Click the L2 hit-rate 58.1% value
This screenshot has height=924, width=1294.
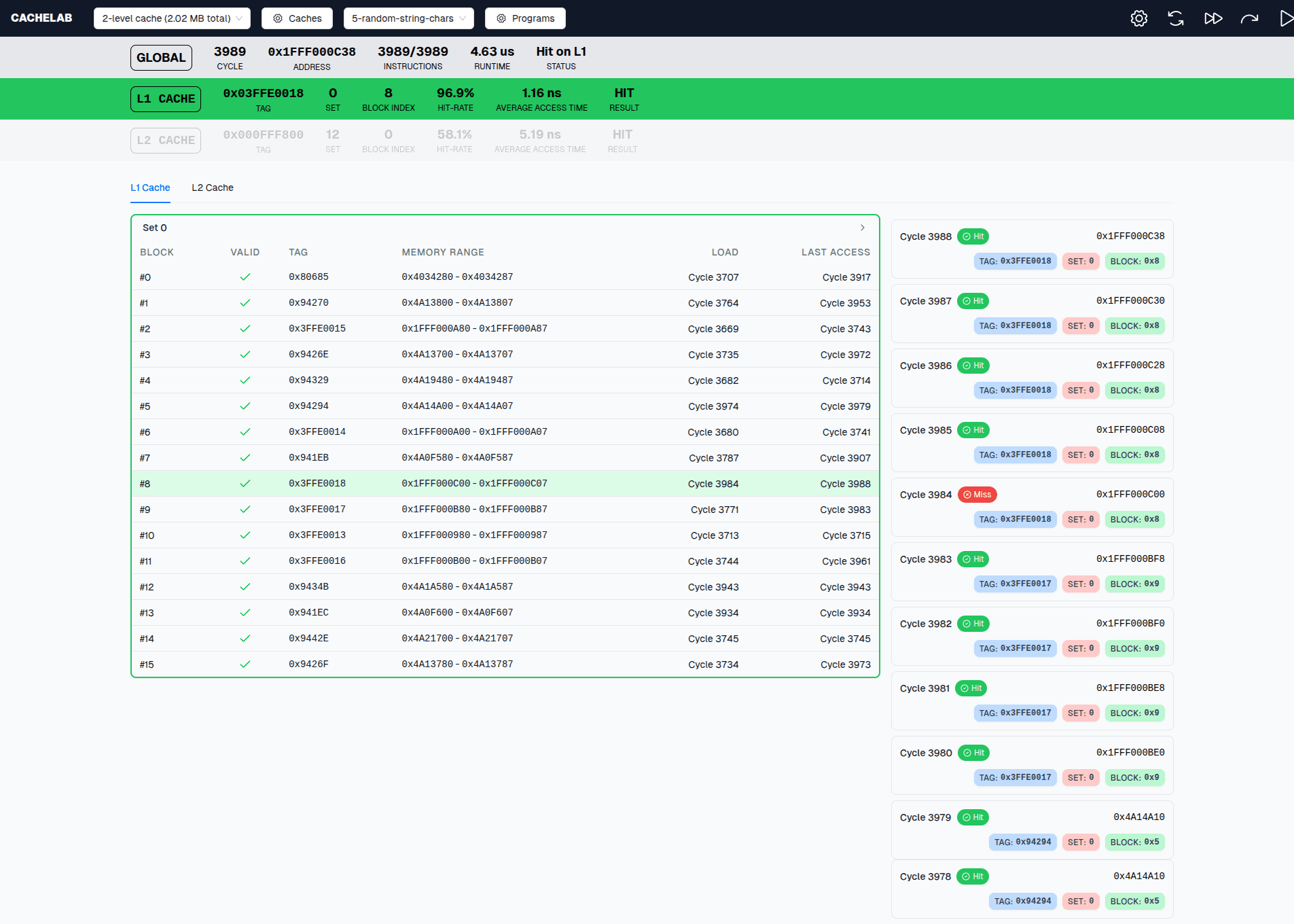coord(454,135)
